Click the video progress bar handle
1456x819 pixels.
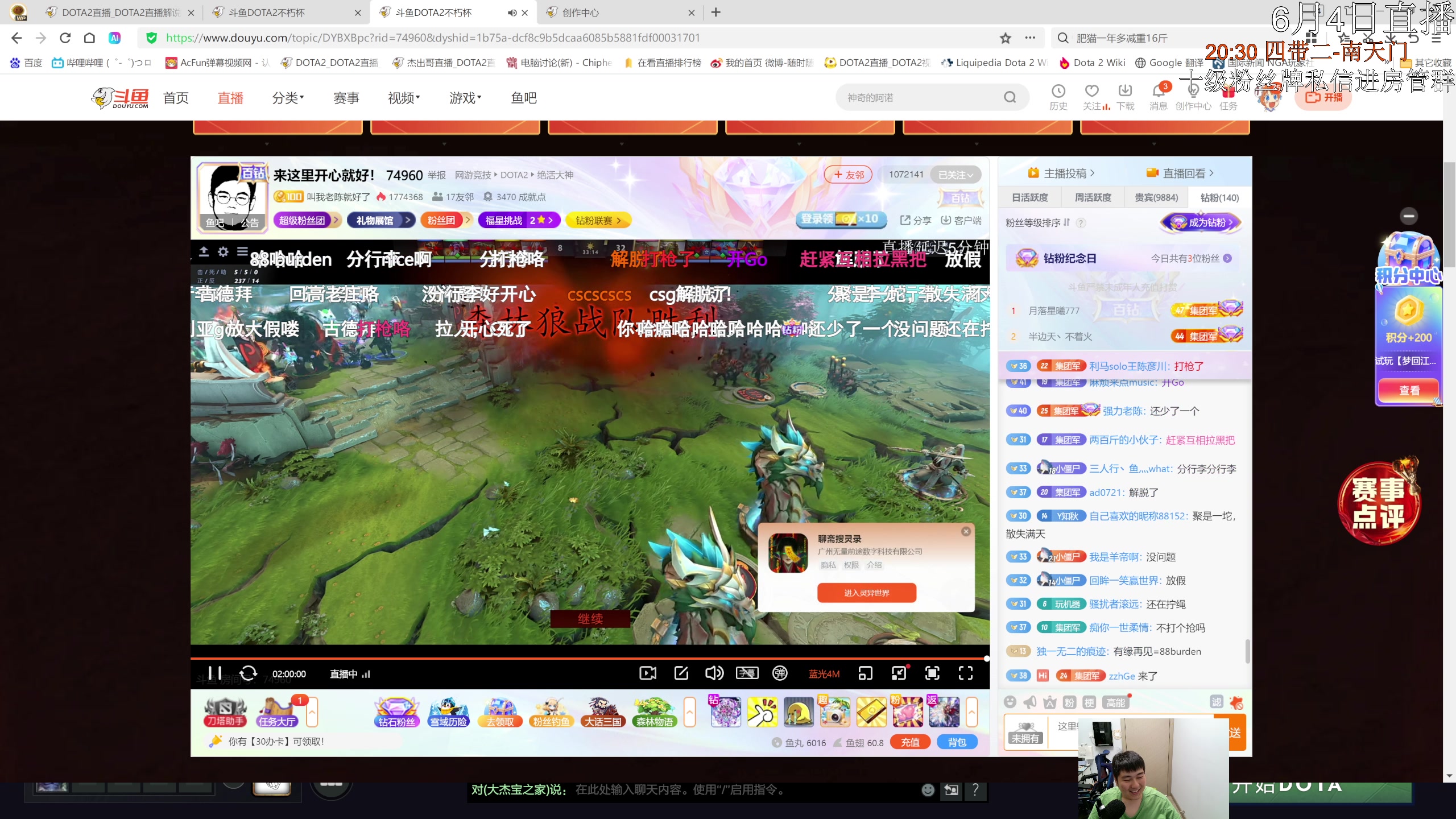(986, 659)
